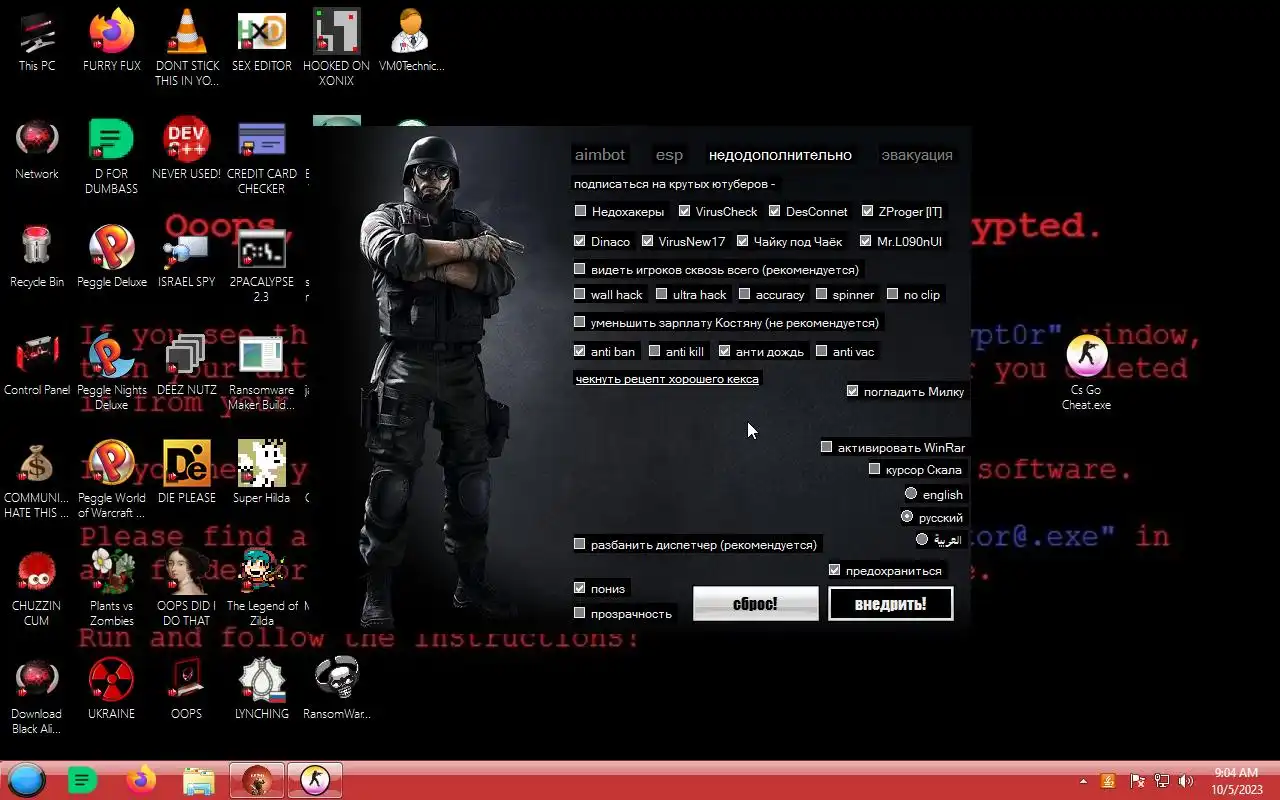Select the CREDIT CARD CHECKER icon
This screenshot has width=1280, height=800.
(262, 156)
